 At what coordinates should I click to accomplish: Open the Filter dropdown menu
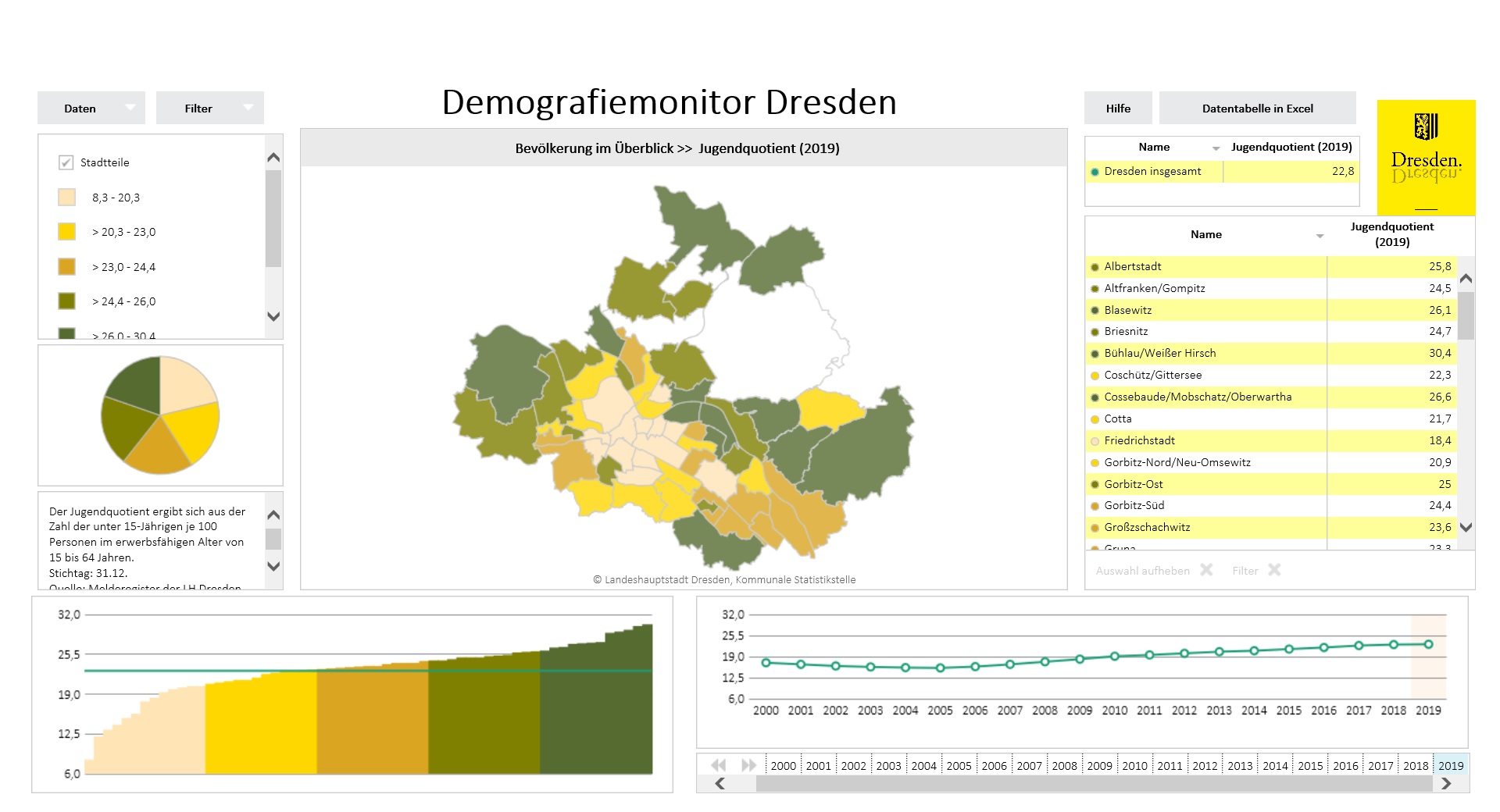click(x=210, y=109)
